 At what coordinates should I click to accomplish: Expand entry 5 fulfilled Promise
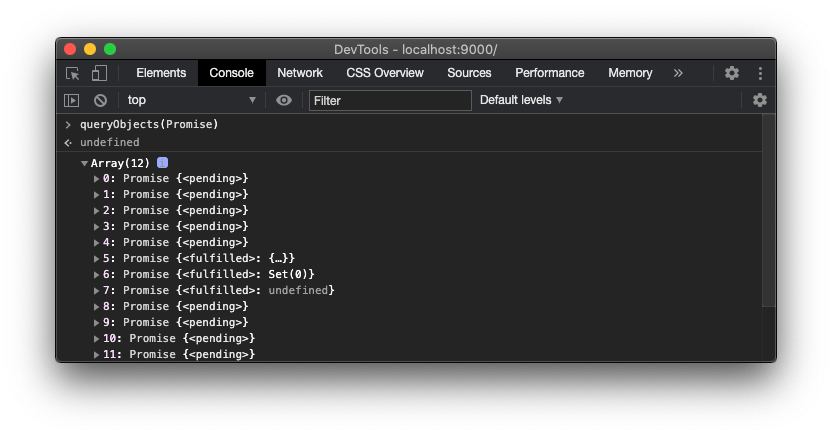pyautogui.click(x=97, y=259)
